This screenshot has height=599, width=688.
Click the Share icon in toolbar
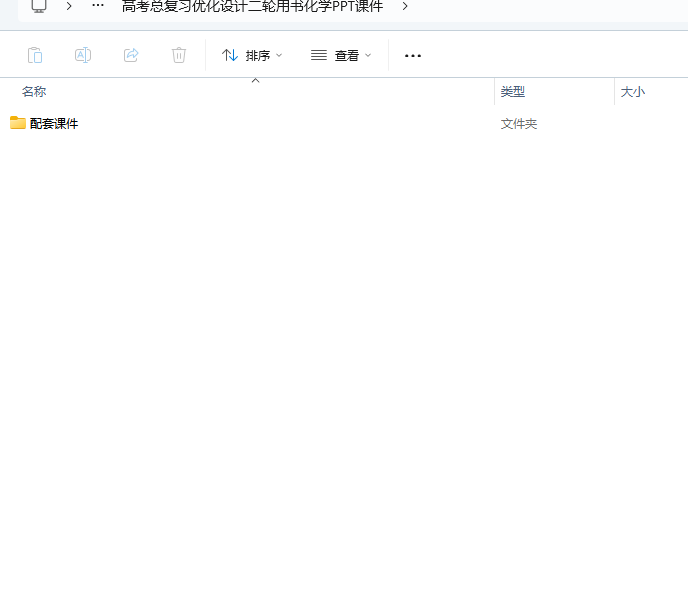tap(131, 55)
